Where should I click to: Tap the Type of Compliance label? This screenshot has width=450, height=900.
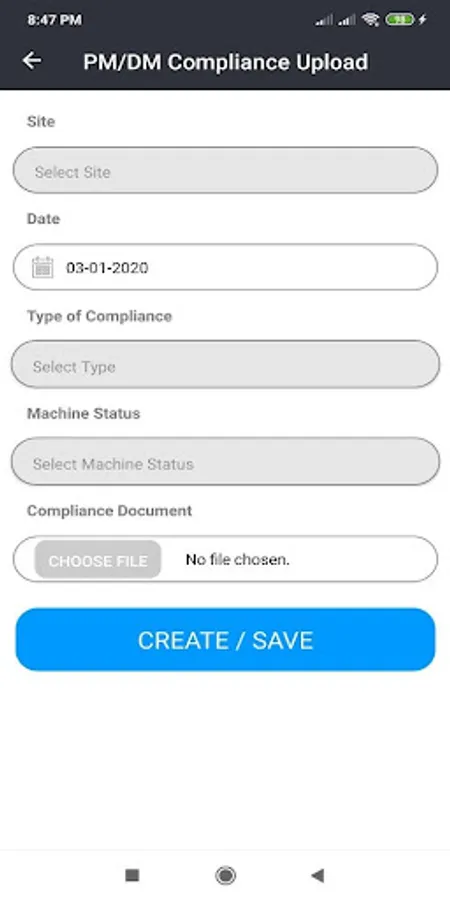(99, 316)
